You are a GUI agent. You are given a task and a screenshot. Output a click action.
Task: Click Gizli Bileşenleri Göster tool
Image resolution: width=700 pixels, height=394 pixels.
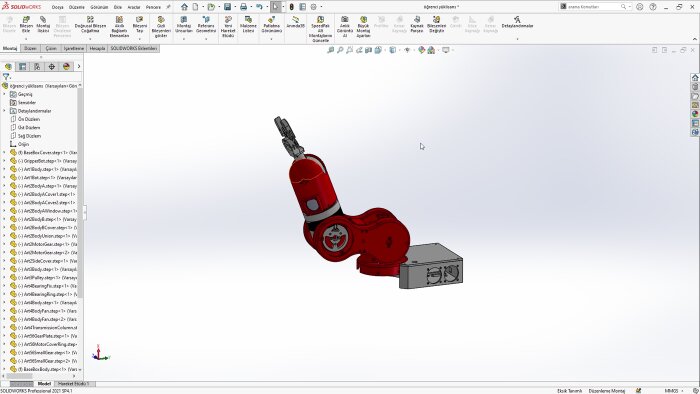tap(161, 27)
